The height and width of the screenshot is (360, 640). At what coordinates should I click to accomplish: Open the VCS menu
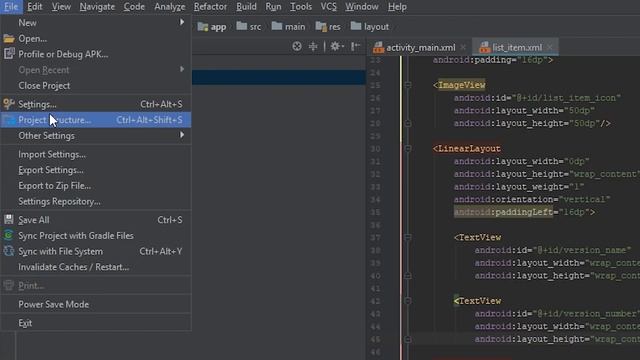click(329, 7)
